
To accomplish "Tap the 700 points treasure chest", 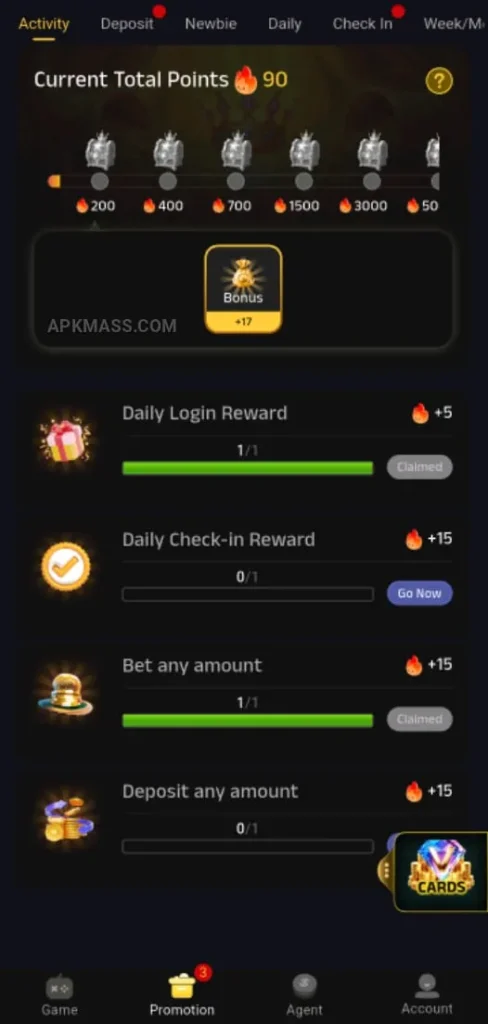I will pos(236,150).
